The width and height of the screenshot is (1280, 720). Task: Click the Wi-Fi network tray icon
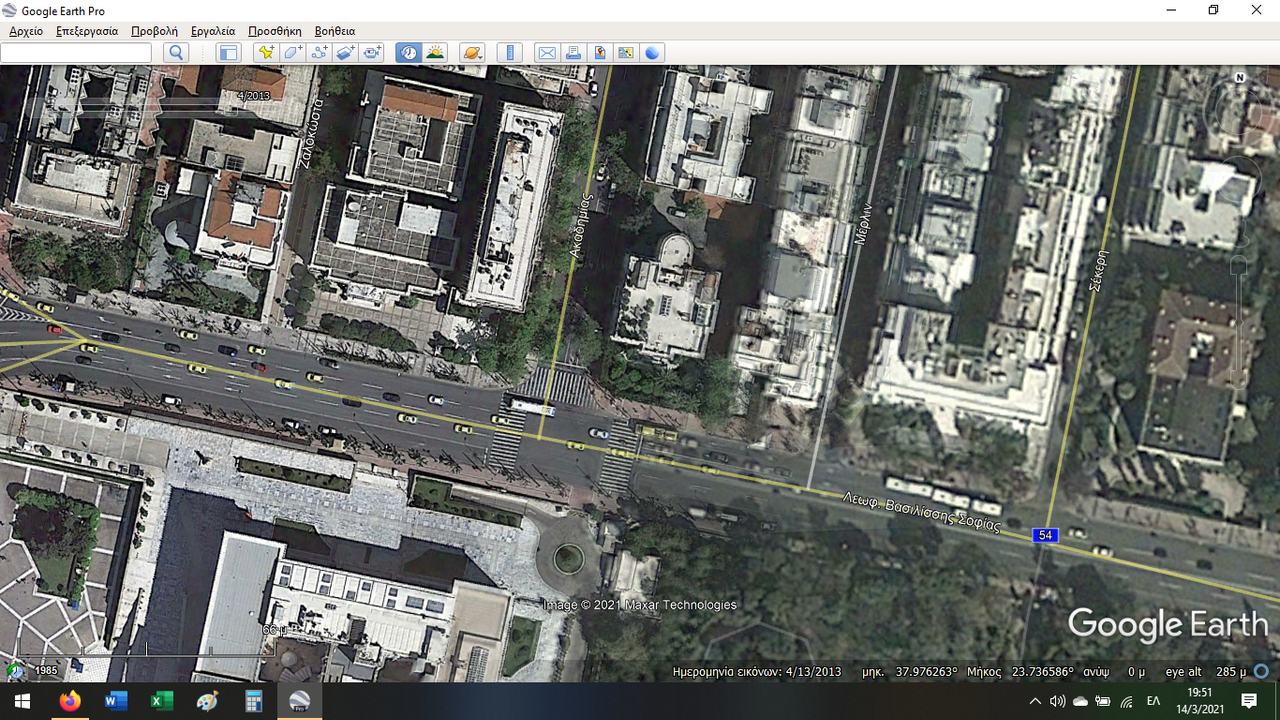[x=1126, y=701]
